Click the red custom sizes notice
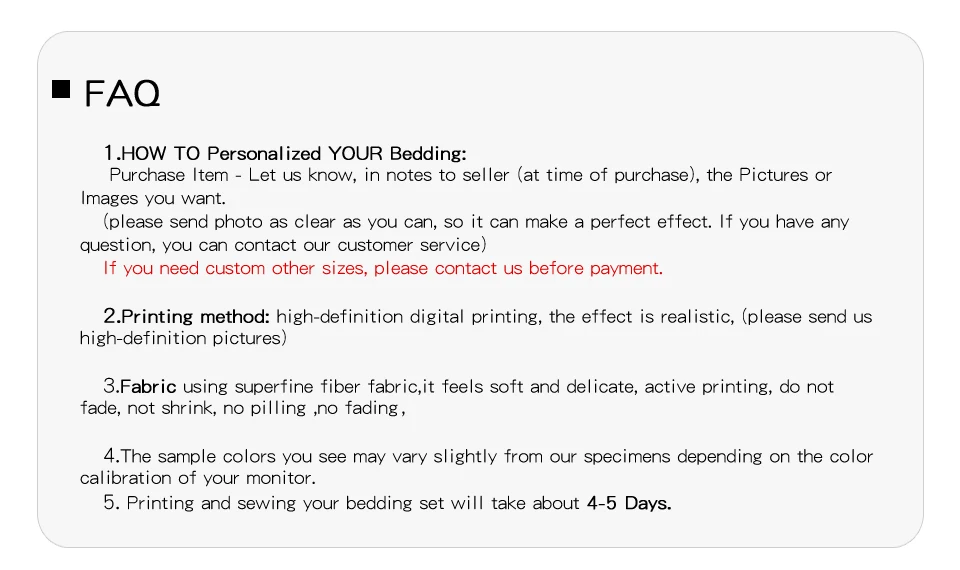This screenshot has width=960, height=570. pyautogui.click(x=383, y=268)
